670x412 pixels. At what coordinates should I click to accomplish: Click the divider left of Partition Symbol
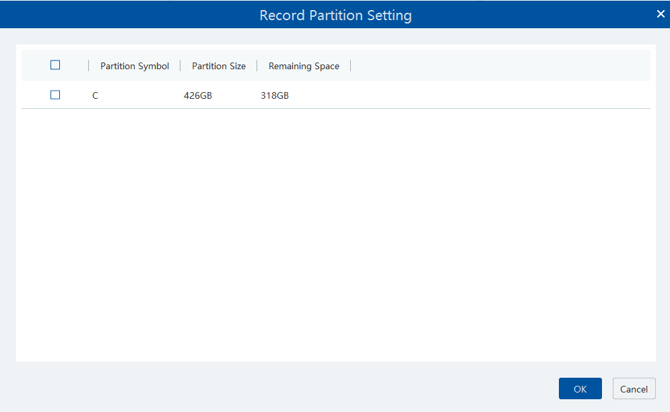coord(89,66)
